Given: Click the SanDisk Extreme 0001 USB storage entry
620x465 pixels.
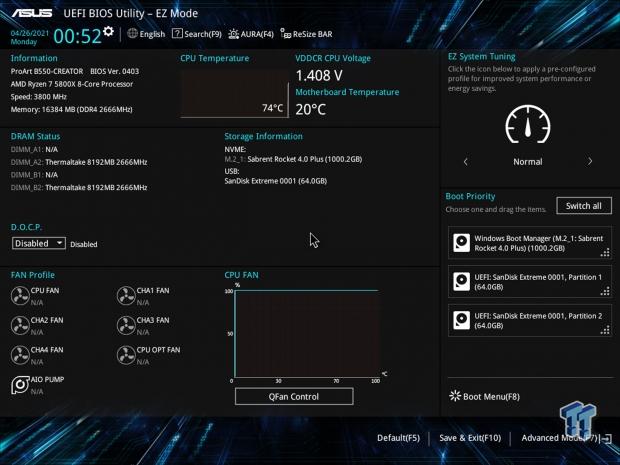Looking at the screenshot, I should click(276, 181).
